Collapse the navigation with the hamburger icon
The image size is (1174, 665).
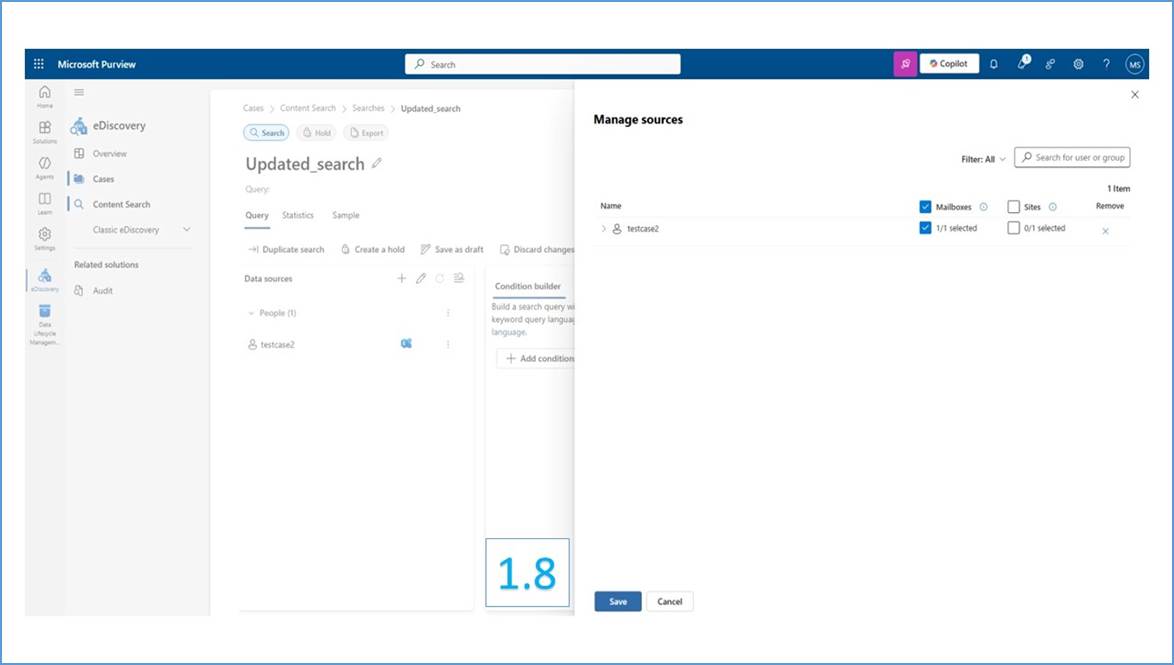pos(79,92)
